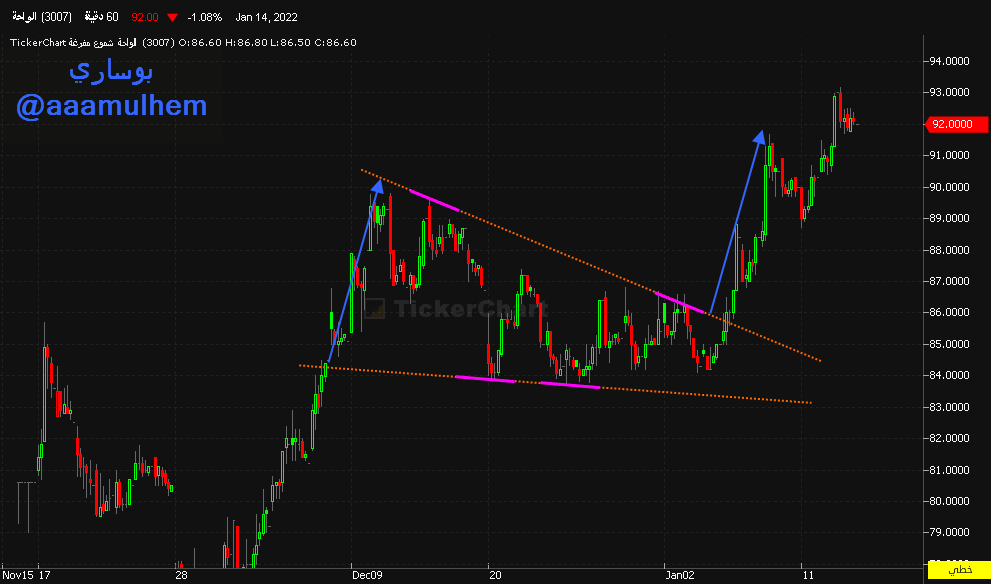Click the 89.0000 price axis label
991x584 pixels.
(x=948, y=218)
